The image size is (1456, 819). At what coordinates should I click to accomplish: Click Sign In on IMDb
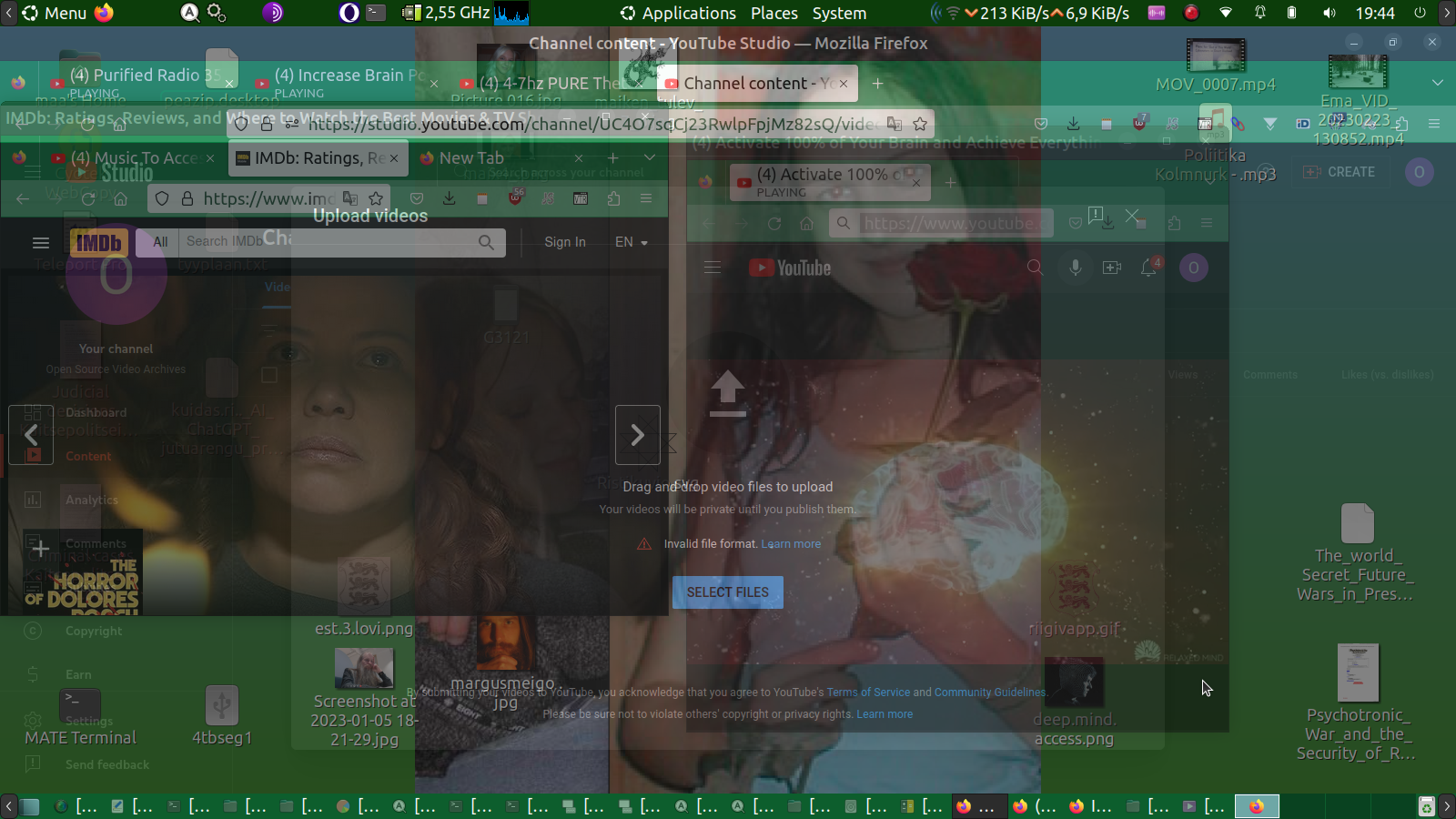[x=565, y=242]
